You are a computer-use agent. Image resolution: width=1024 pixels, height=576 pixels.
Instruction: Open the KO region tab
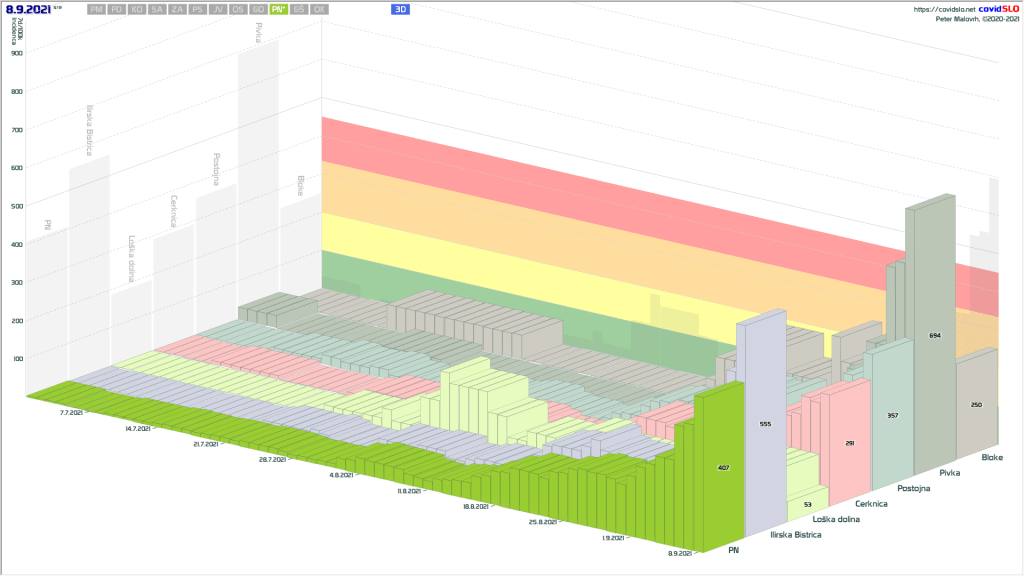[x=137, y=9]
